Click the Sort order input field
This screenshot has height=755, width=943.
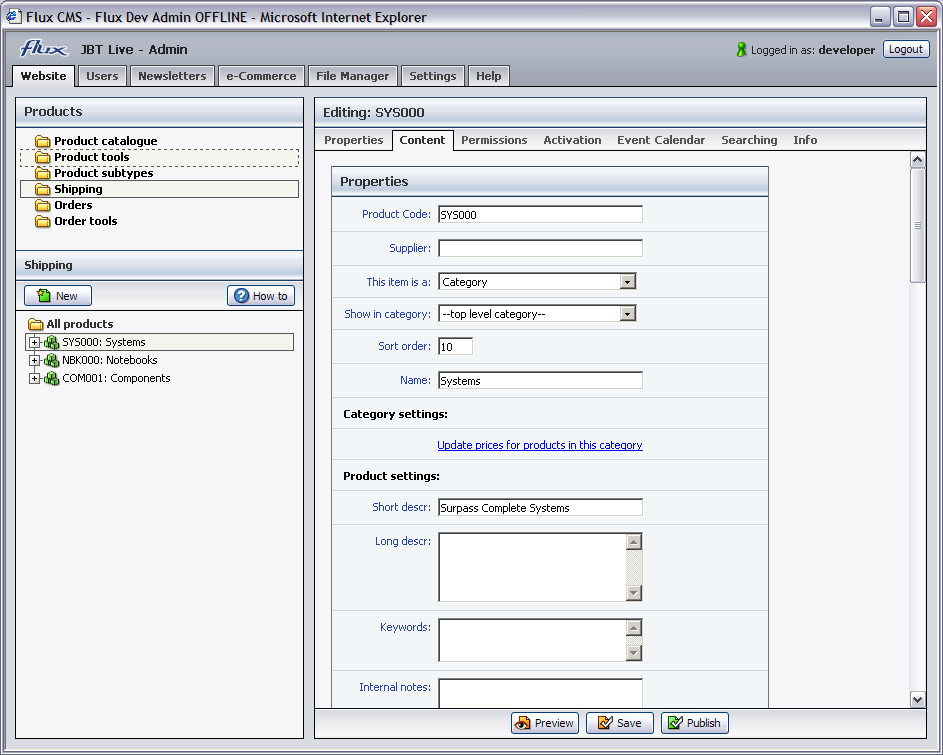(455, 347)
